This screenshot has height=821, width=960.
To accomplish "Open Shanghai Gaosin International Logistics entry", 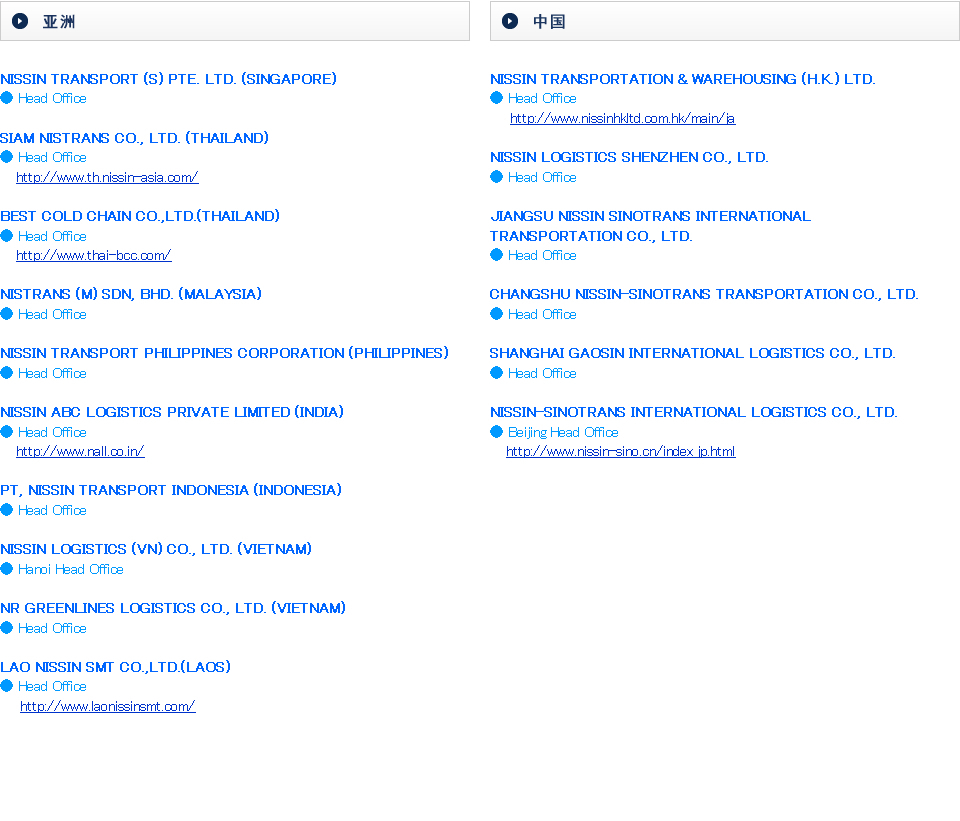I will pyautogui.click(x=692, y=353).
